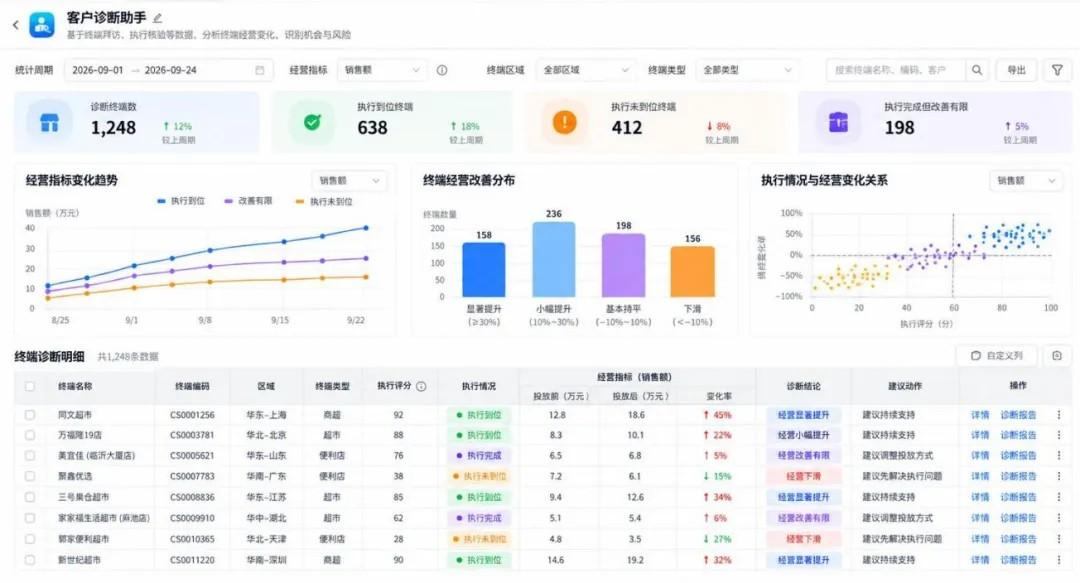Open 详情 for 同文超市
The width and height of the screenshot is (1080, 583).
pos(980,415)
